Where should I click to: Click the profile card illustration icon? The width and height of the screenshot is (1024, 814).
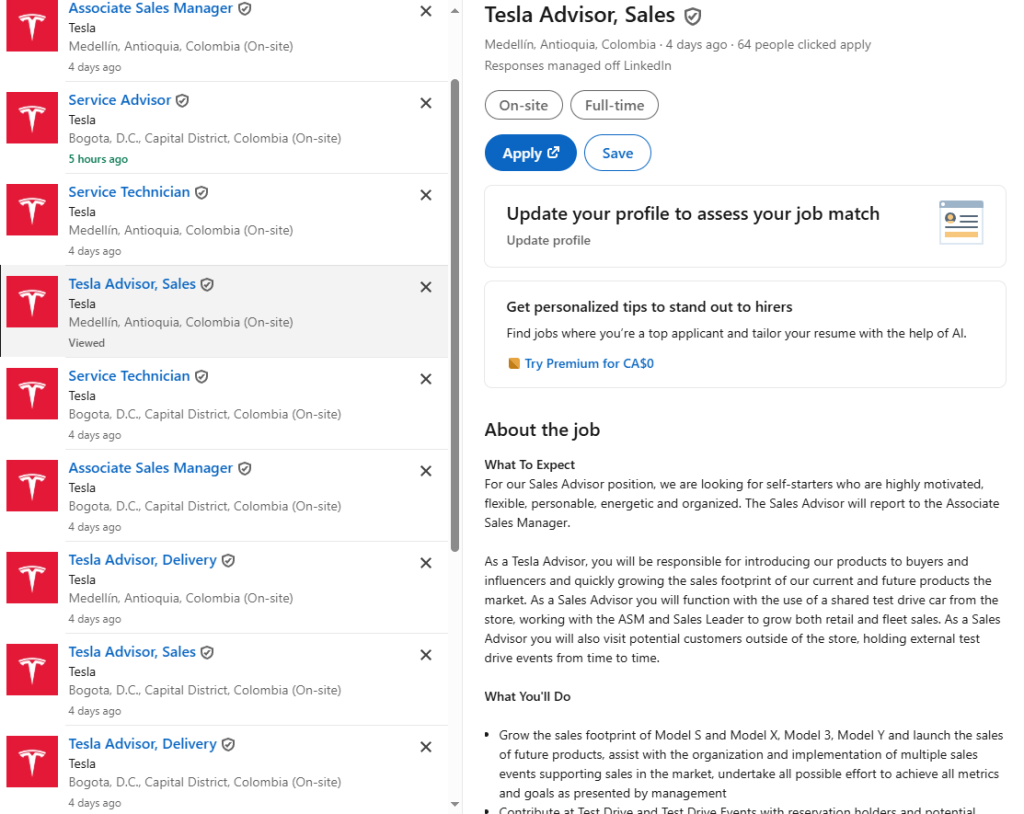pos(961,222)
